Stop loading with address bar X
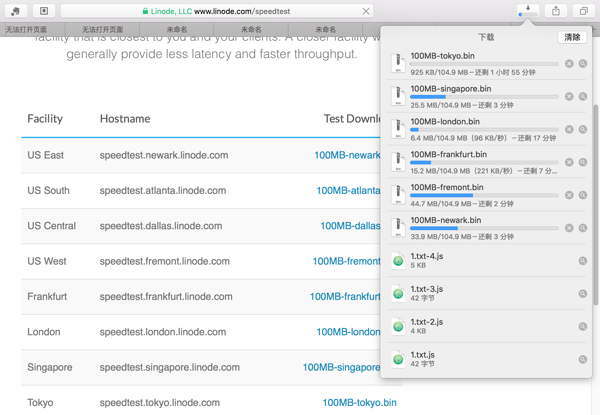 coord(366,11)
